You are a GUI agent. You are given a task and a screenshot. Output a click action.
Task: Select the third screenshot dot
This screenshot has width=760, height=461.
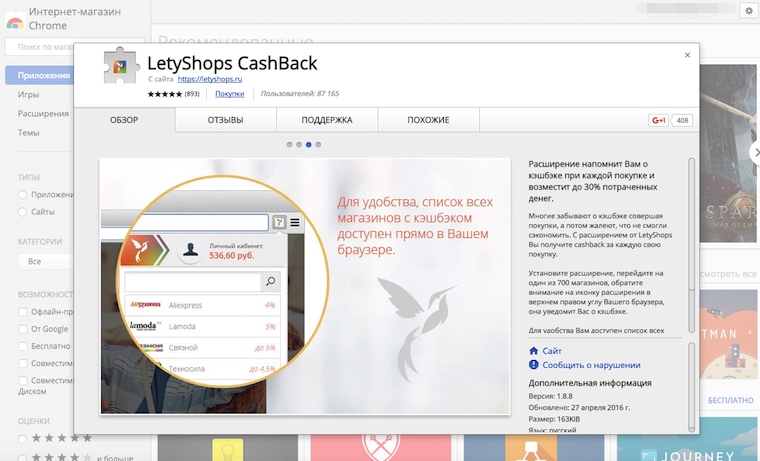pos(308,144)
